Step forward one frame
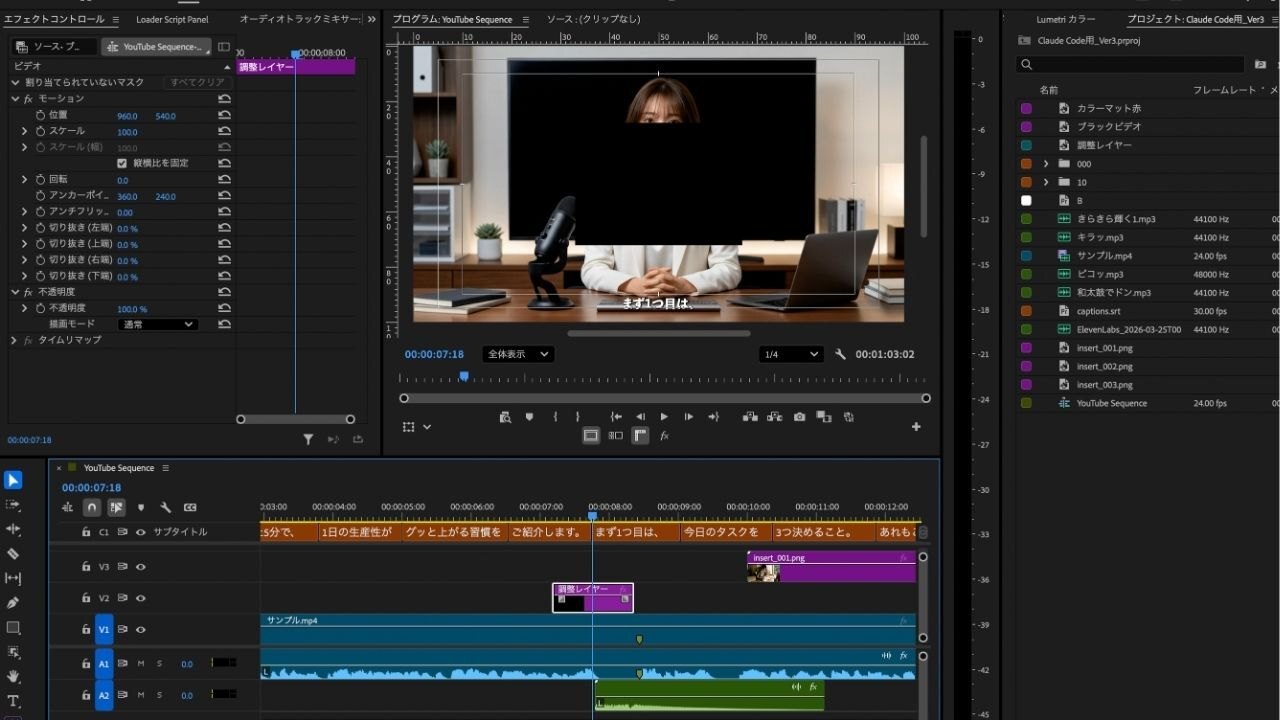The image size is (1280, 720). (x=688, y=417)
